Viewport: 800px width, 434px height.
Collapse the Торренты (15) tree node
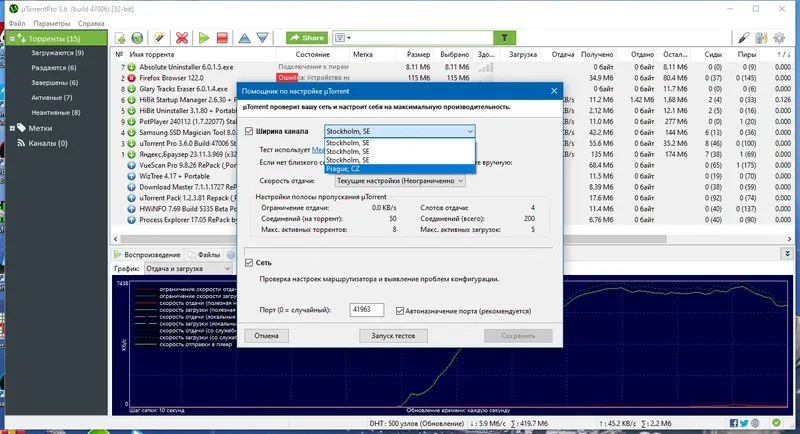[12, 38]
